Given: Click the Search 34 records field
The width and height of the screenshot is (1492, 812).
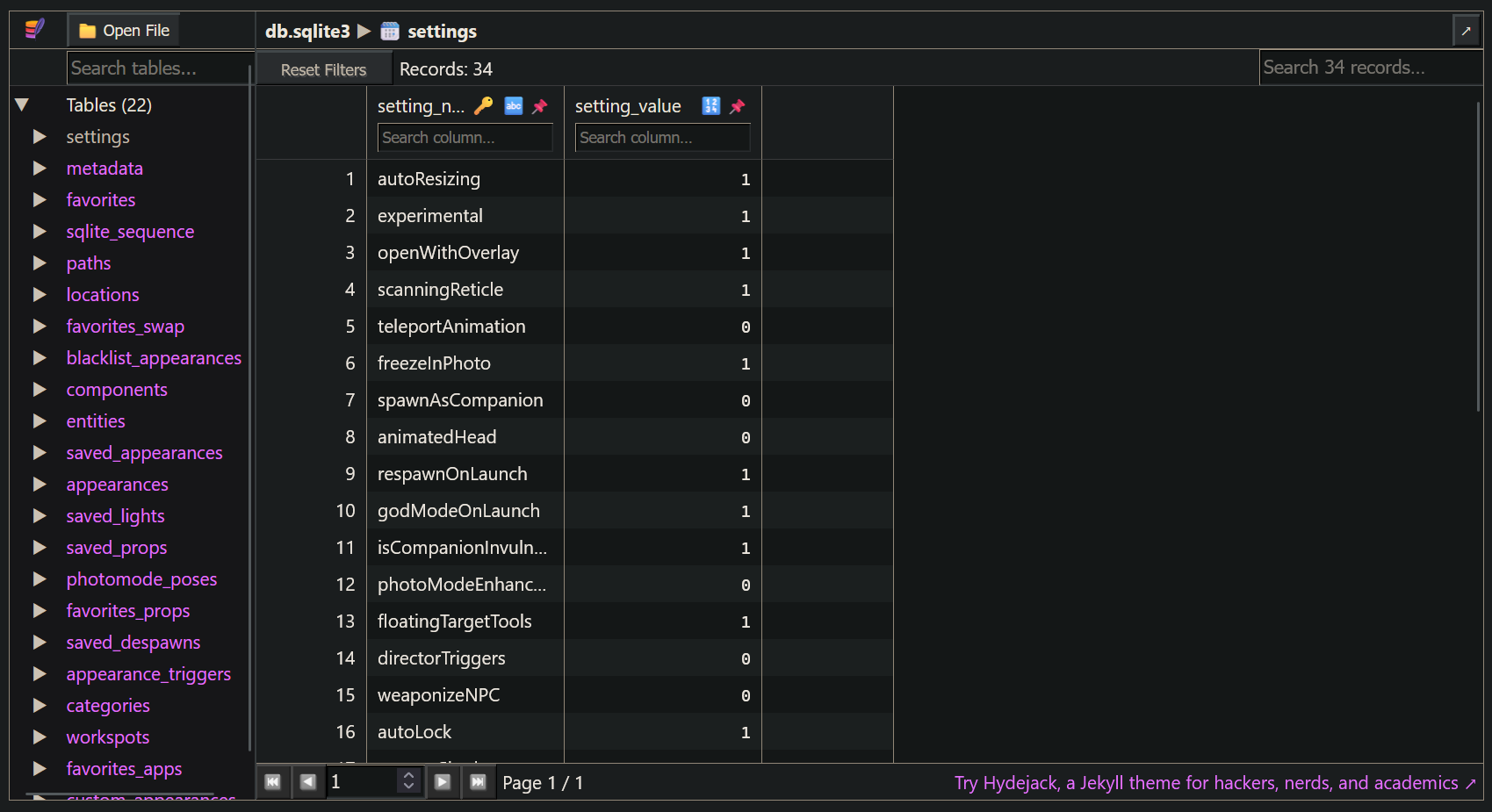Looking at the screenshot, I should 1368,68.
